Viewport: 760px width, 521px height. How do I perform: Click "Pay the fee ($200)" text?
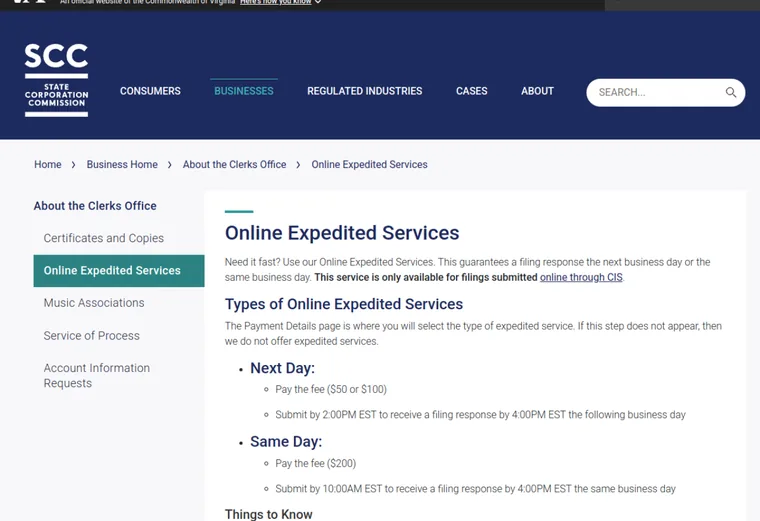[x=316, y=463]
